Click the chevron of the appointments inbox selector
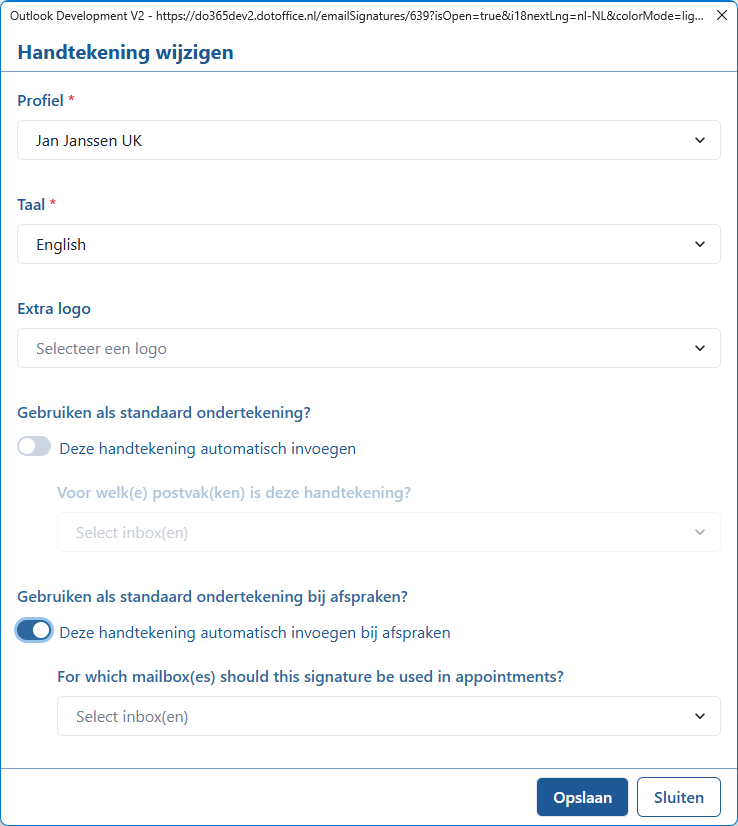Screen dimensions: 738x826 click(700, 716)
